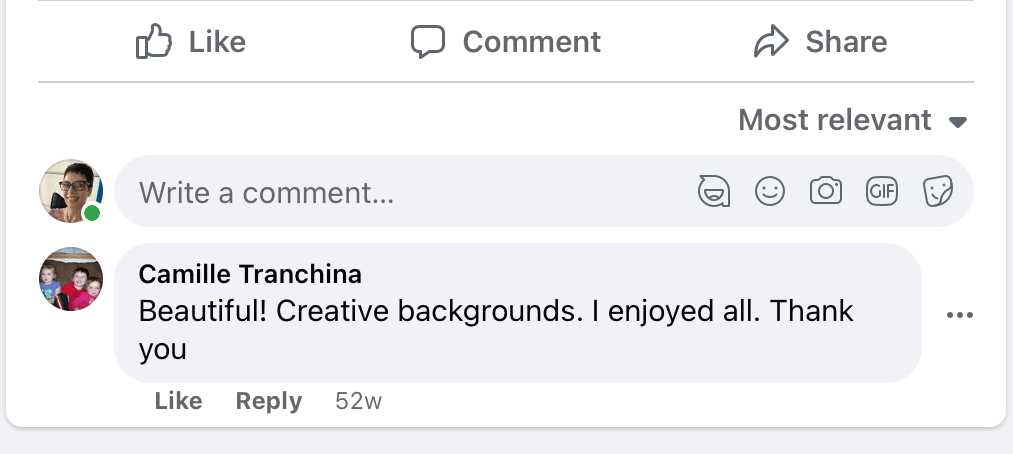The width and height of the screenshot is (1013, 454).
Task: Click the speech bubble Comment icon
Action: coord(428,42)
